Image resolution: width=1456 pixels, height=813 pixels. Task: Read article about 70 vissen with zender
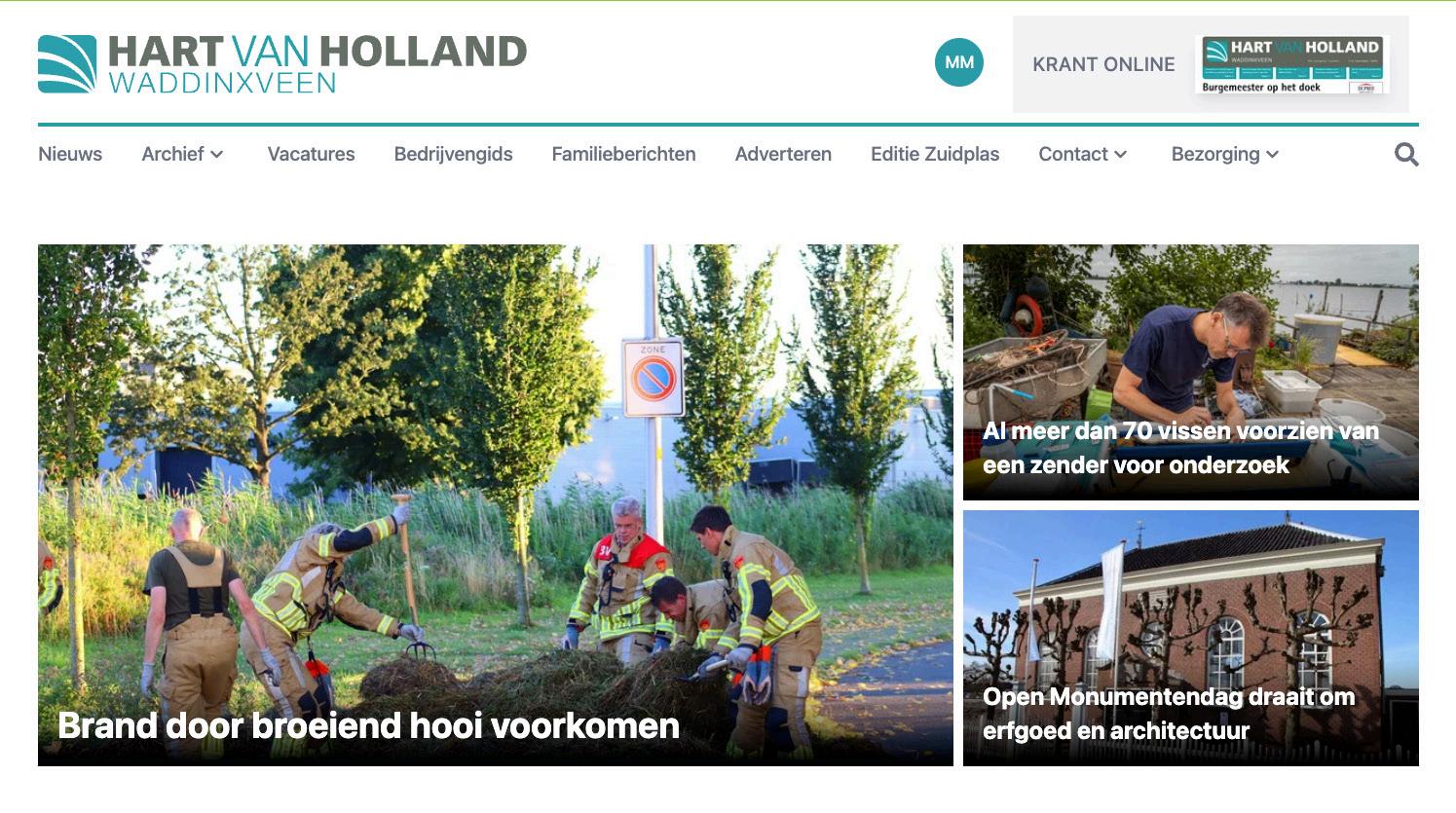1180,448
